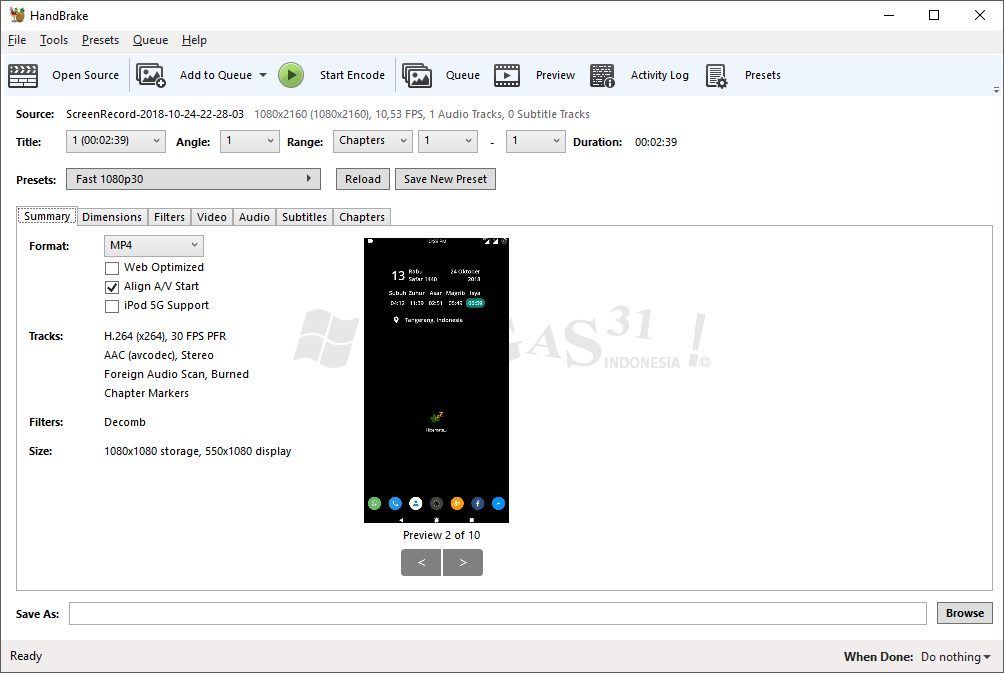Click the '1080x1080 storage, 550x1080 display' text
This screenshot has height=673, width=1004.
tap(198, 451)
